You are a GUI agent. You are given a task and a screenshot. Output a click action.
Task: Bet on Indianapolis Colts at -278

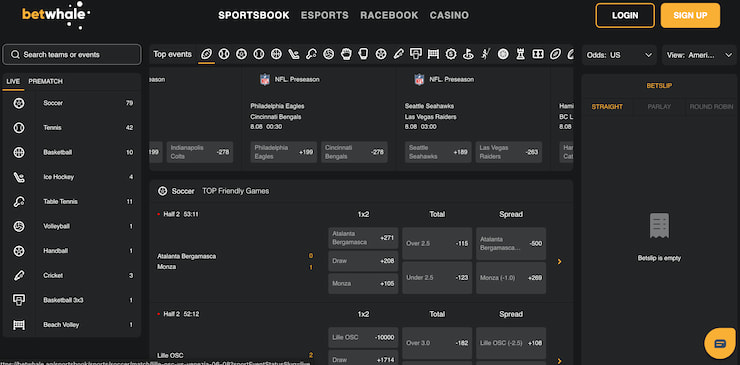[x=200, y=152]
